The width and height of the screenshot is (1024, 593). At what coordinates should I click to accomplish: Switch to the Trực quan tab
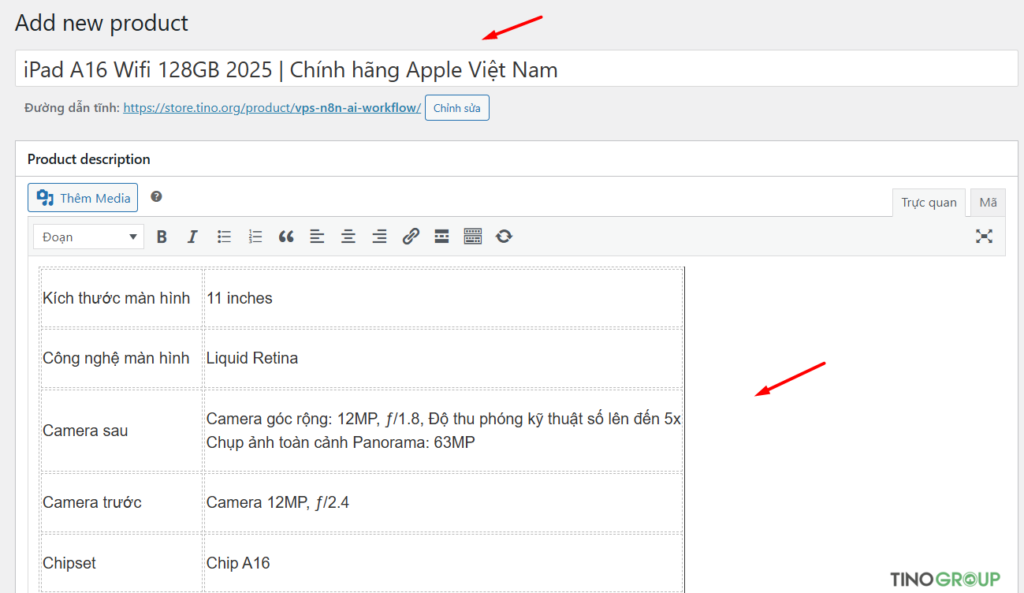tap(929, 202)
